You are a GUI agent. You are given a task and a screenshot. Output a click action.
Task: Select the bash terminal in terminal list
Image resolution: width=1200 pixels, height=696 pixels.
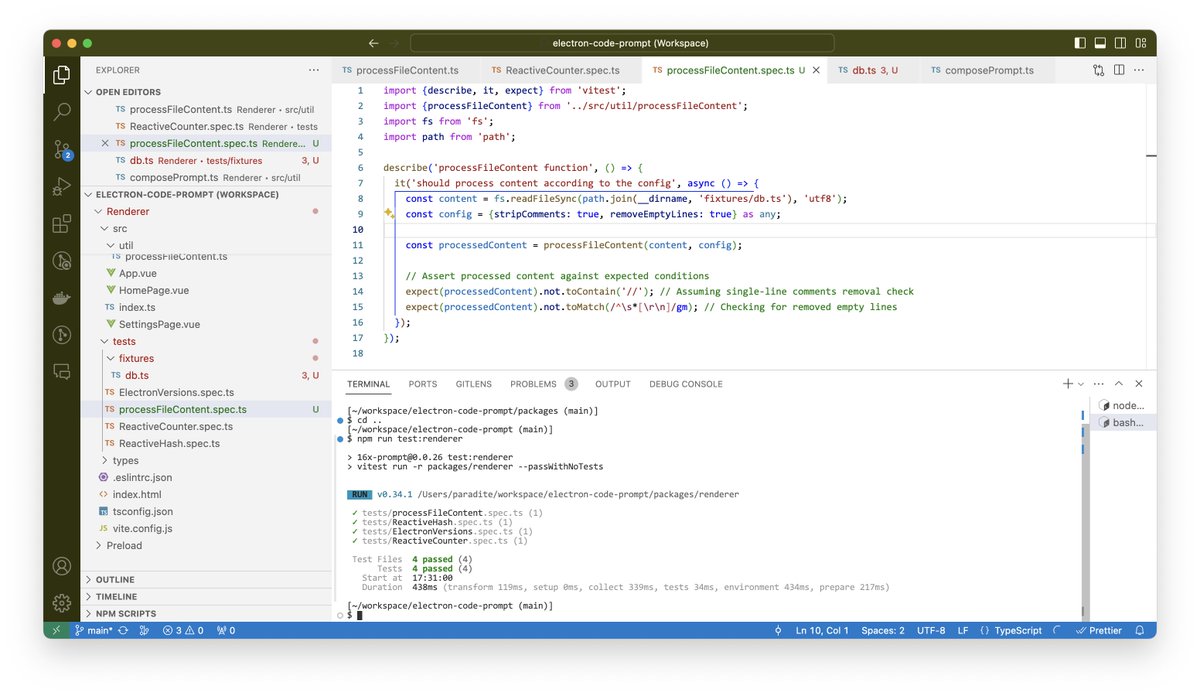pyautogui.click(x=1122, y=422)
